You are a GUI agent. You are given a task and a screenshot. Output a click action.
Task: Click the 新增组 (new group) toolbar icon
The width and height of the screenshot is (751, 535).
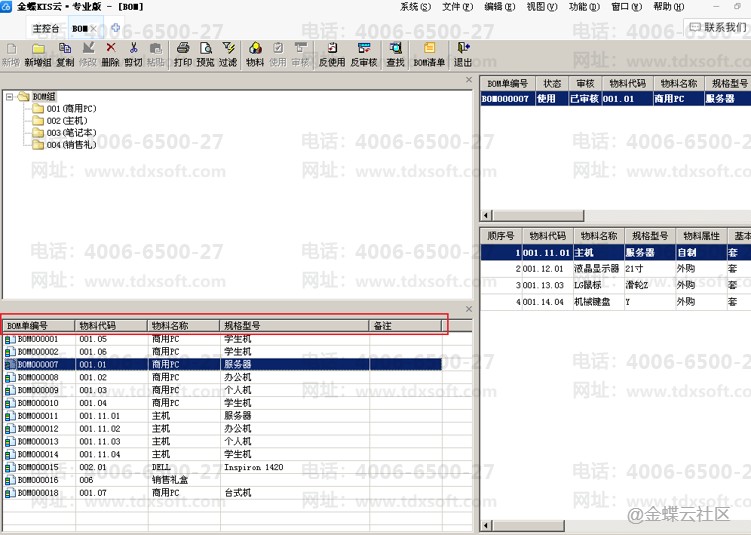[38, 54]
